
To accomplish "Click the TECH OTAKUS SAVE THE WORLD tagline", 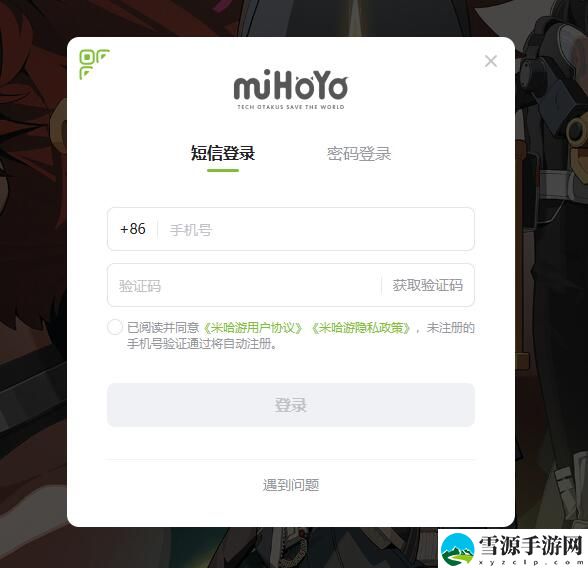I will click(x=291, y=107).
